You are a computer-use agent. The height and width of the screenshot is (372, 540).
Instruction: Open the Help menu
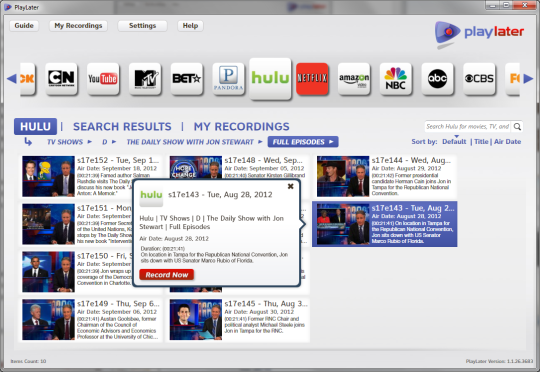click(x=190, y=25)
